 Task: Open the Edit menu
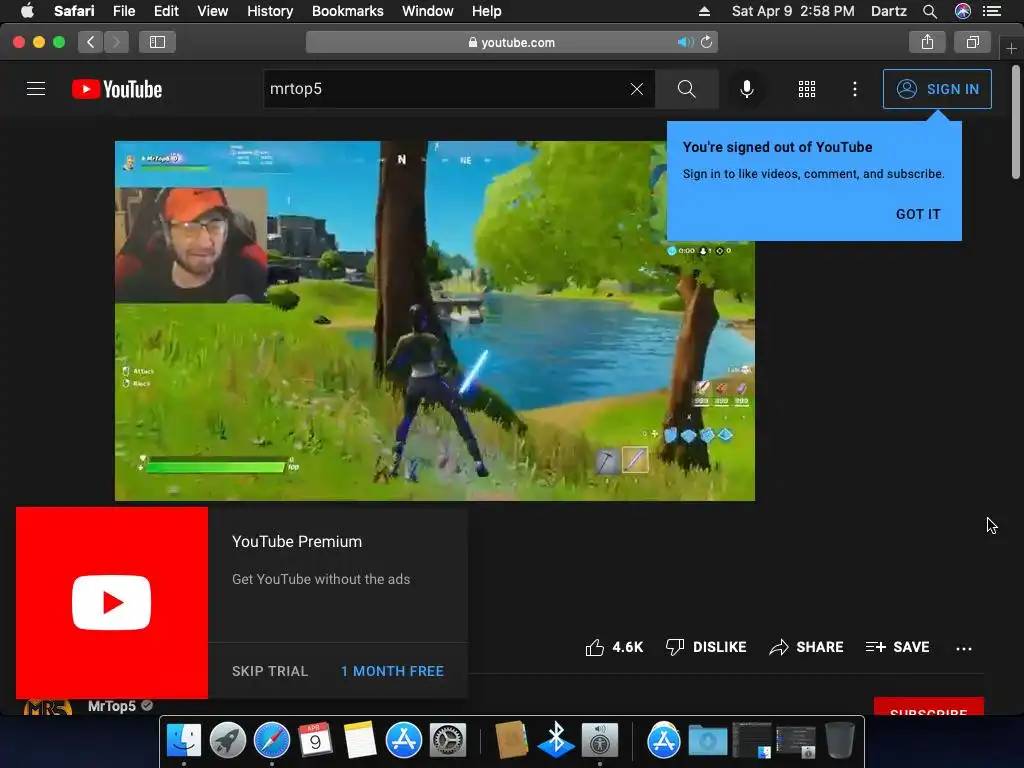(166, 11)
